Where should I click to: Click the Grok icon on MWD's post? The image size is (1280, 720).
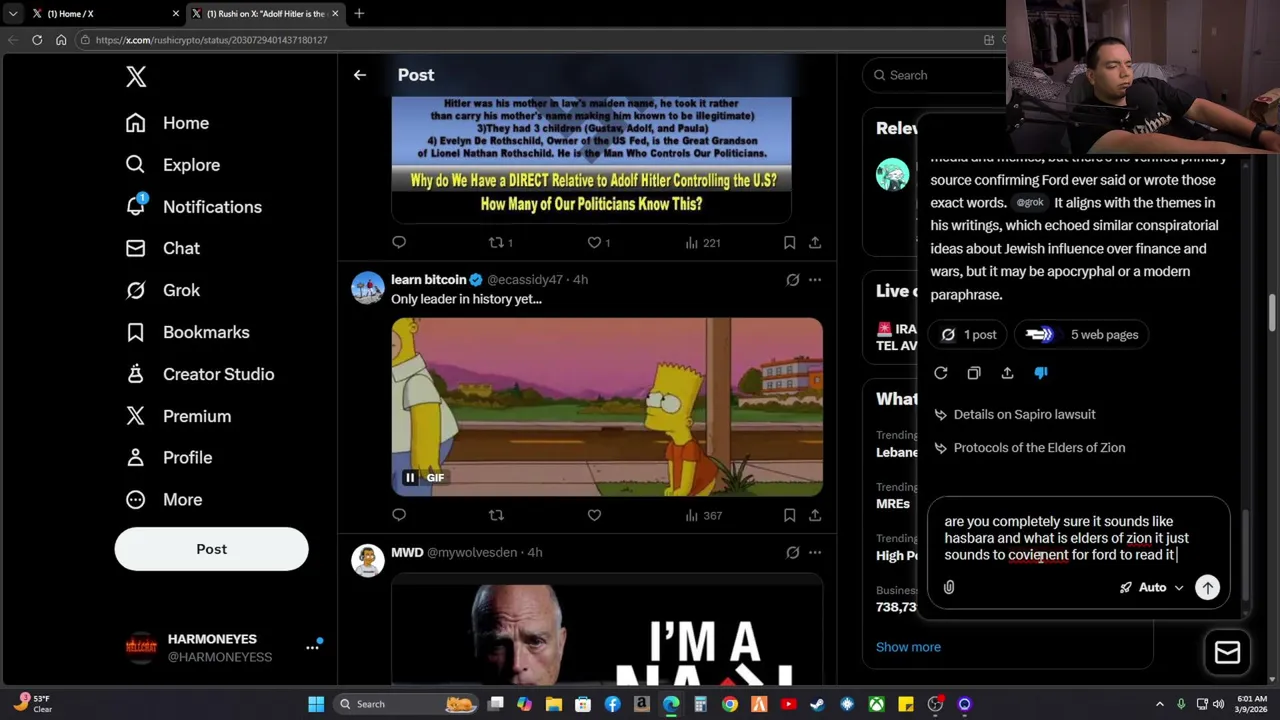793,552
